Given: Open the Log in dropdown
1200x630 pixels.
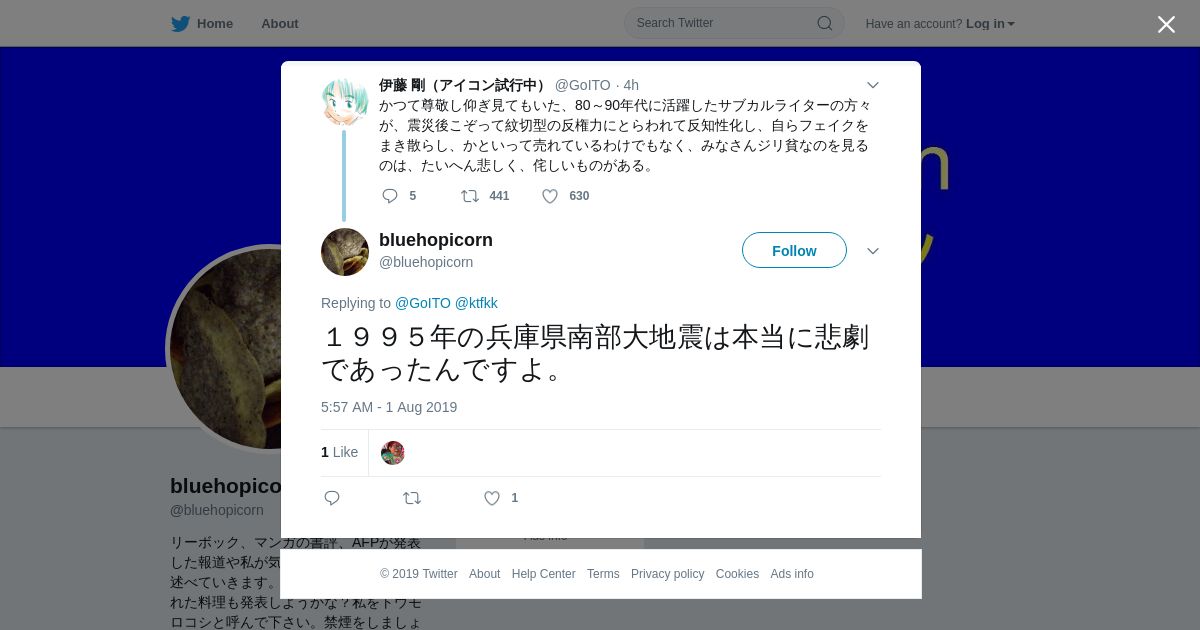Looking at the screenshot, I should 990,24.
